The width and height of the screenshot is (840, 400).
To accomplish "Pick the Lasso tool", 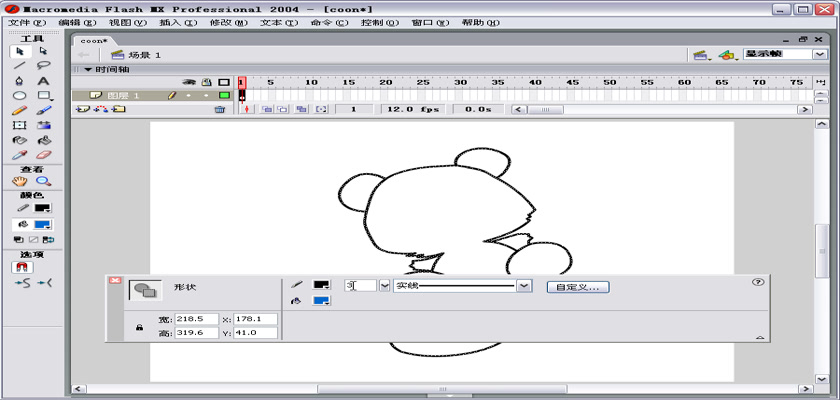I will click(x=43, y=66).
